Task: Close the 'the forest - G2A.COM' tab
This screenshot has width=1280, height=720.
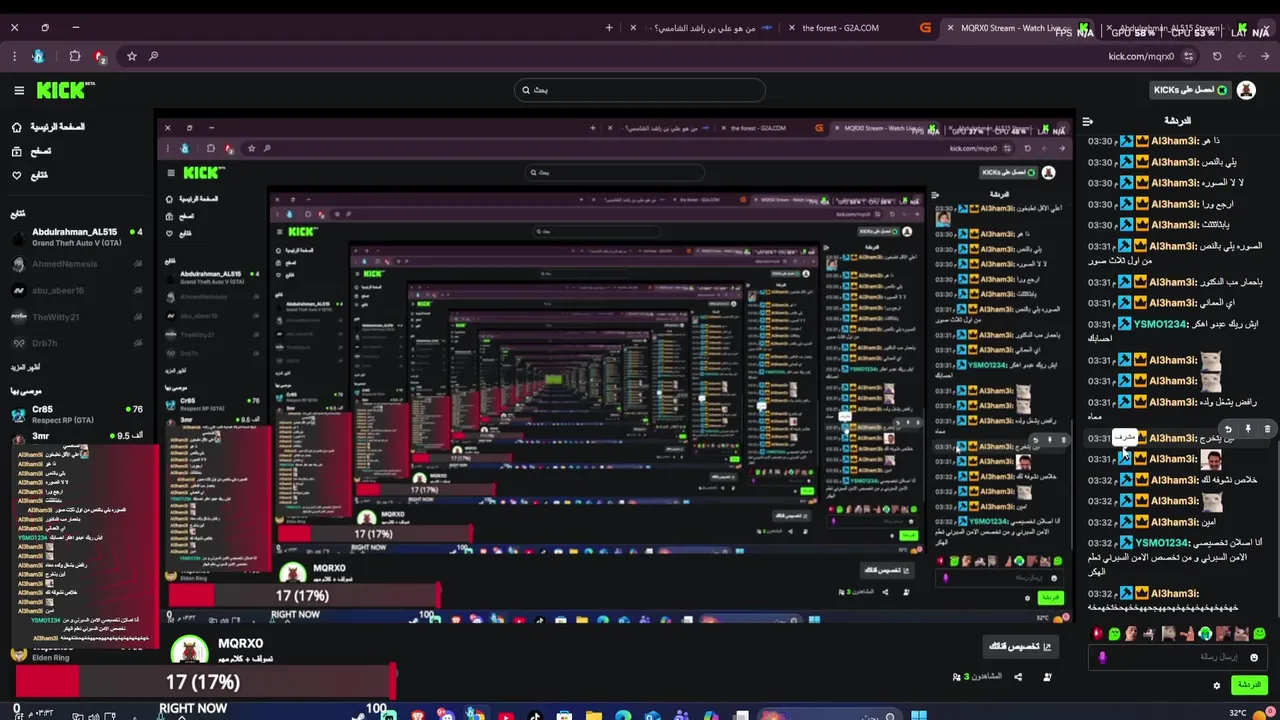Action: click(x=792, y=27)
